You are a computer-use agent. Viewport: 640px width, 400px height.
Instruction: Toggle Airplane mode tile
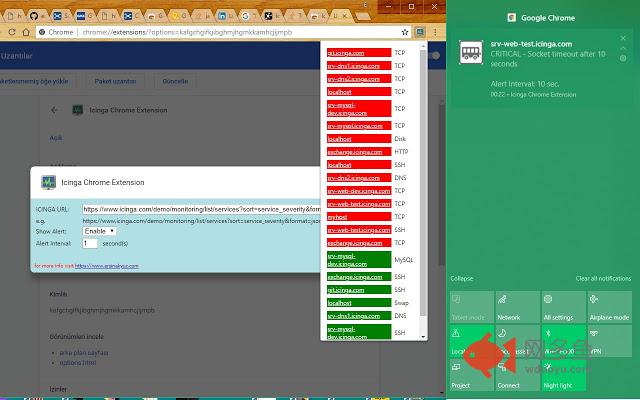[x=609, y=307]
